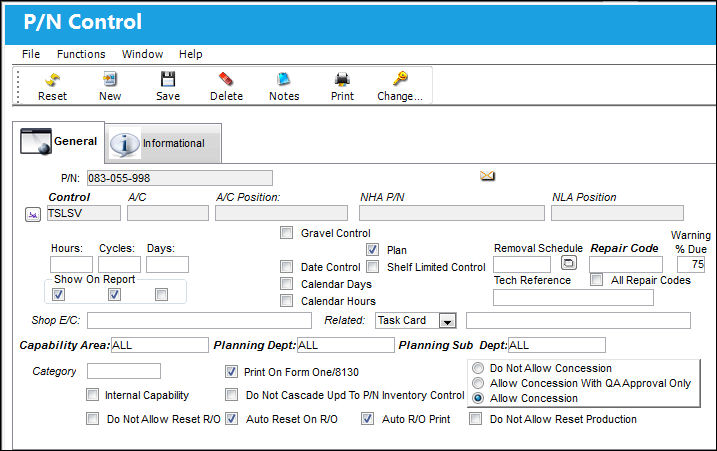Click the Removal Schedule picker icon
This screenshot has height=451, width=717.
coord(568,263)
